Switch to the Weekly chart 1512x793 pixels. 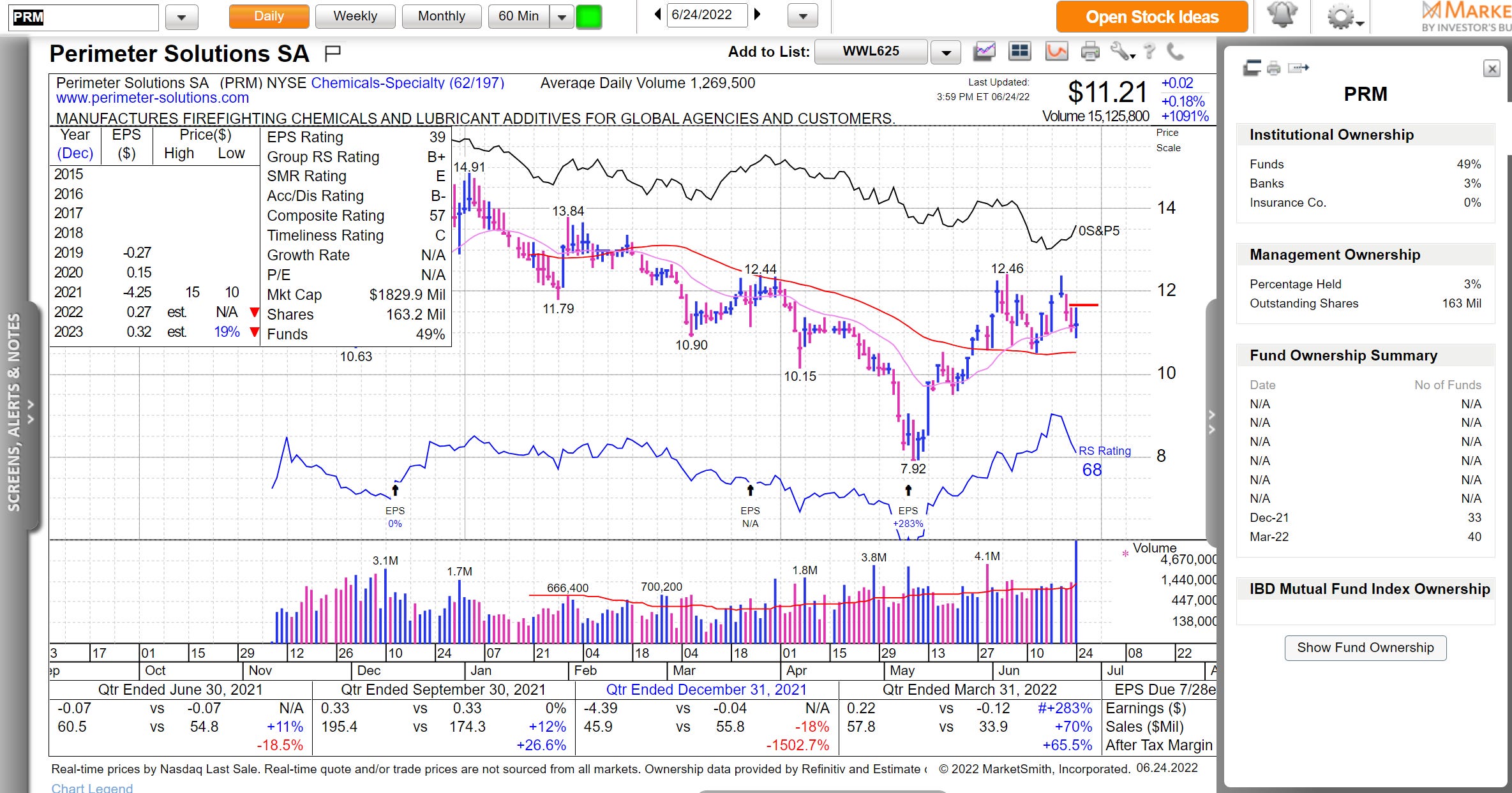pos(355,16)
